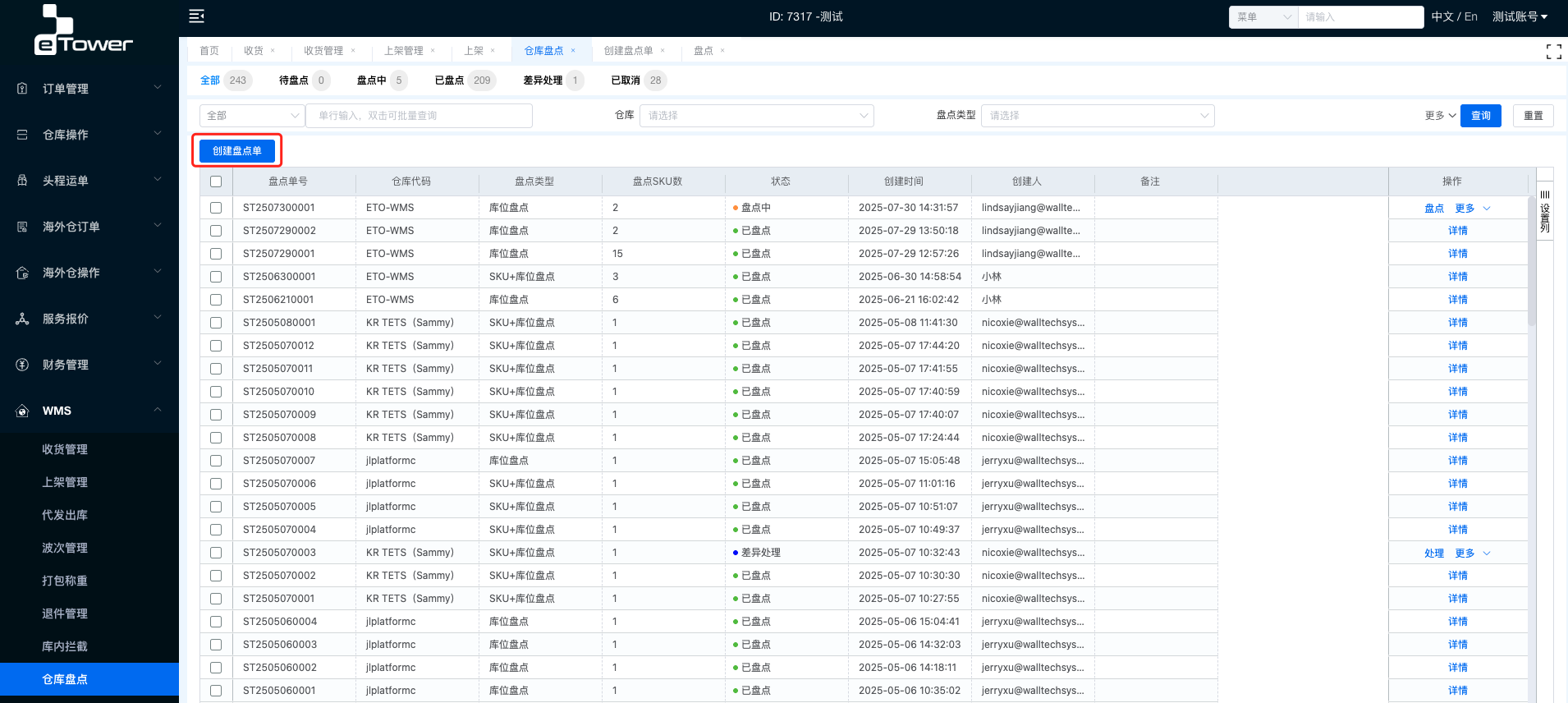Click the 订单管理 sidebar icon
The image size is (1568, 703).
[22, 89]
